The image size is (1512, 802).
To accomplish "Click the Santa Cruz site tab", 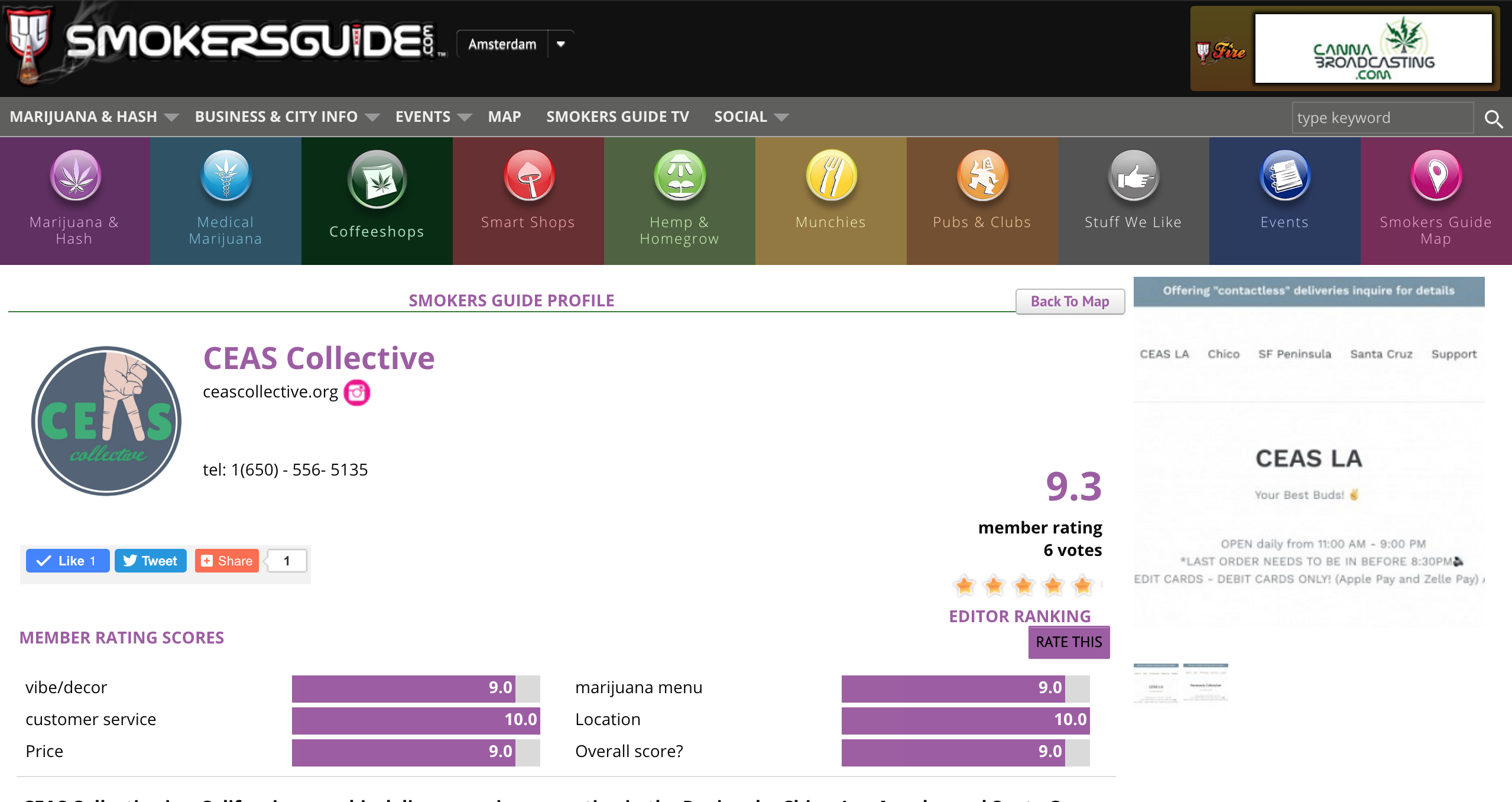I will click(1381, 354).
